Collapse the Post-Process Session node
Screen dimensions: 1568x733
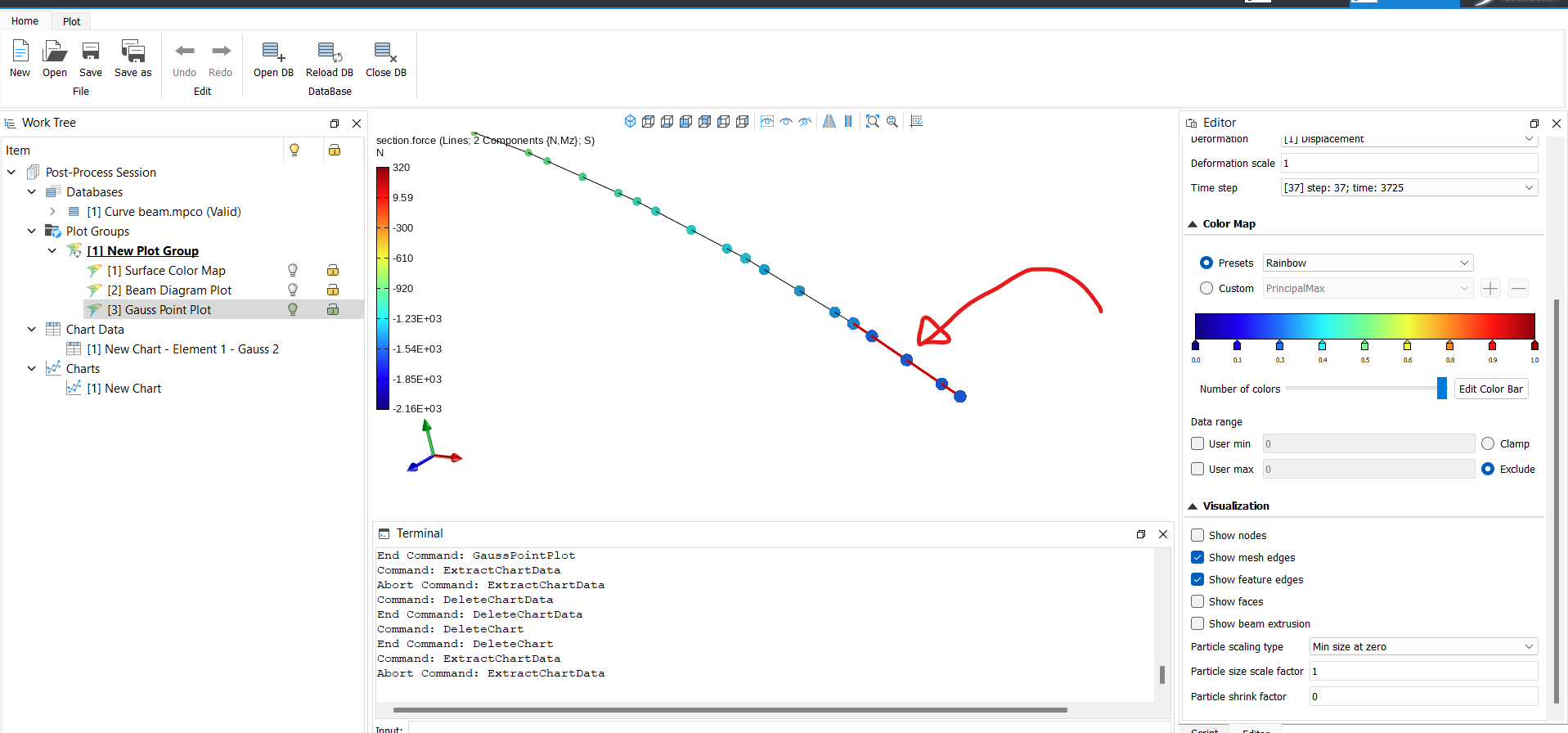(11, 172)
